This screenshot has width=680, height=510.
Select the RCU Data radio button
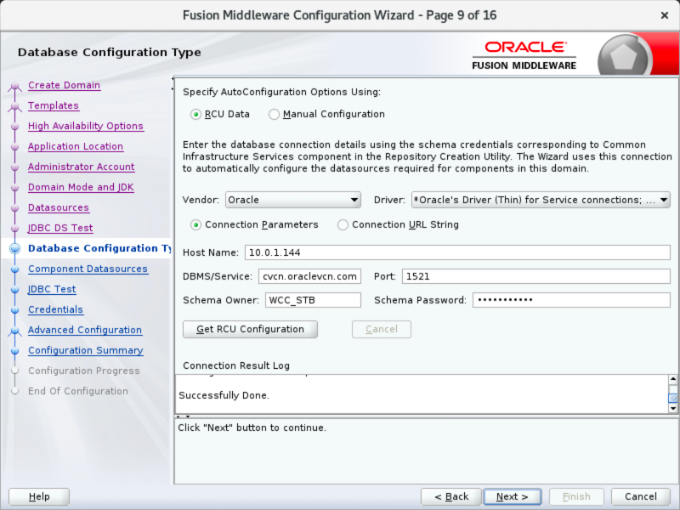click(x=196, y=114)
